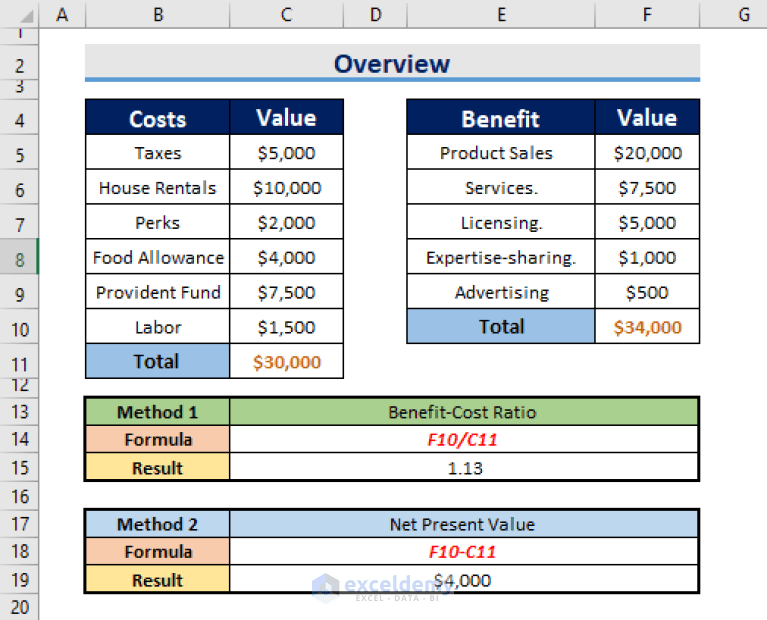This screenshot has height=620, width=767.
Task: Select the $10,000 cell
Action: (x=287, y=187)
